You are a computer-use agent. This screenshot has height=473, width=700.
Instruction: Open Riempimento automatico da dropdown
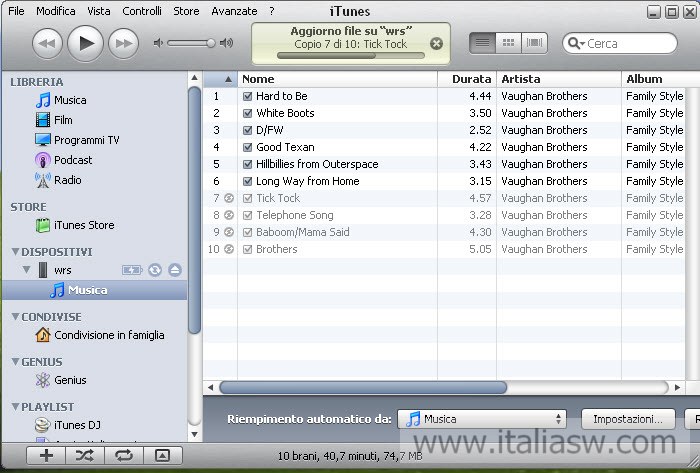pos(482,419)
